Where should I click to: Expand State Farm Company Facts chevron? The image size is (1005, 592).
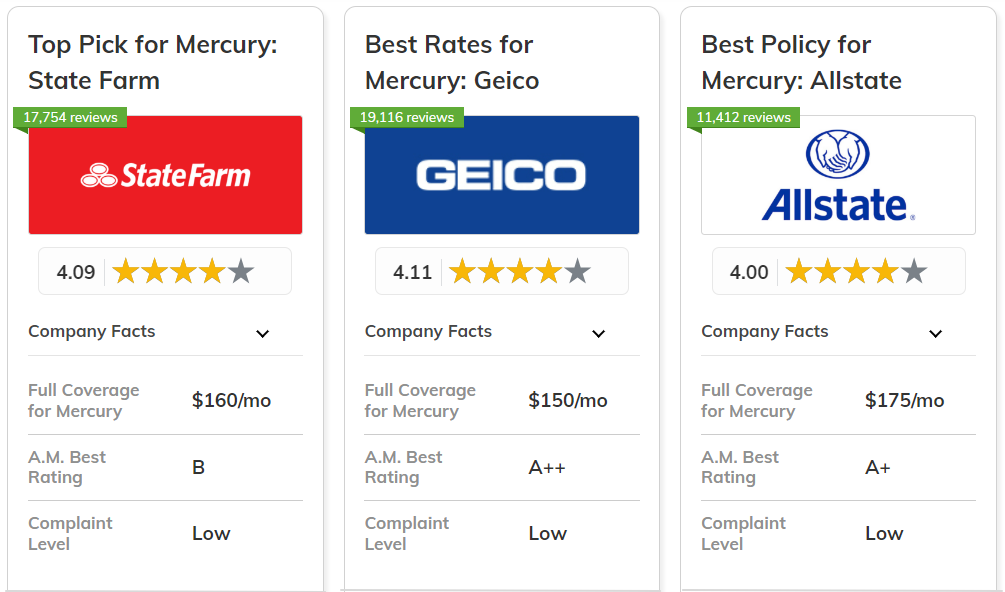pyautogui.click(x=262, y=333)
